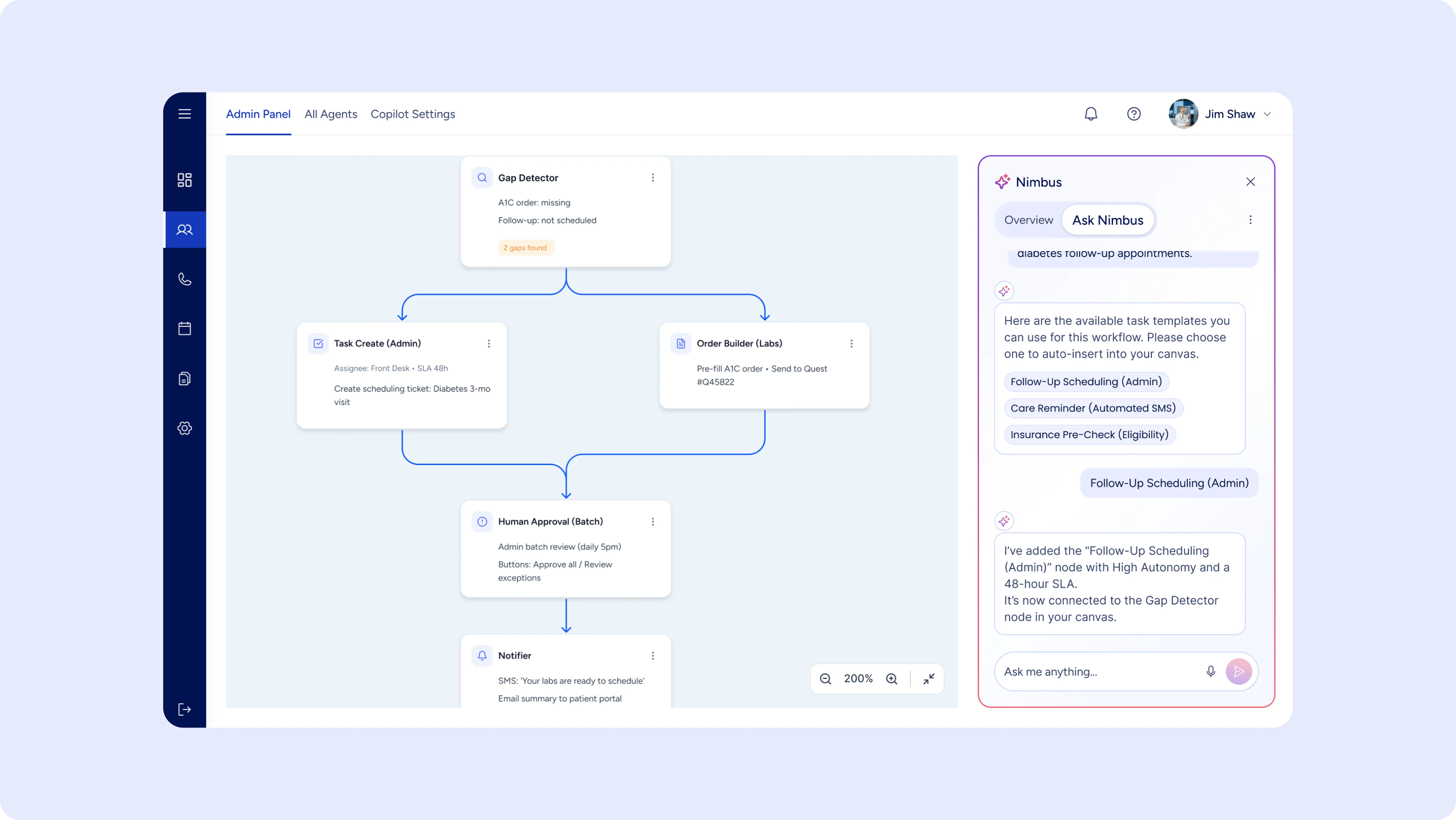Image resolution: width=1456 pixels, height=820 pixels.
Task: Collapse the canvas from fullscreen view
Action: 929,679
